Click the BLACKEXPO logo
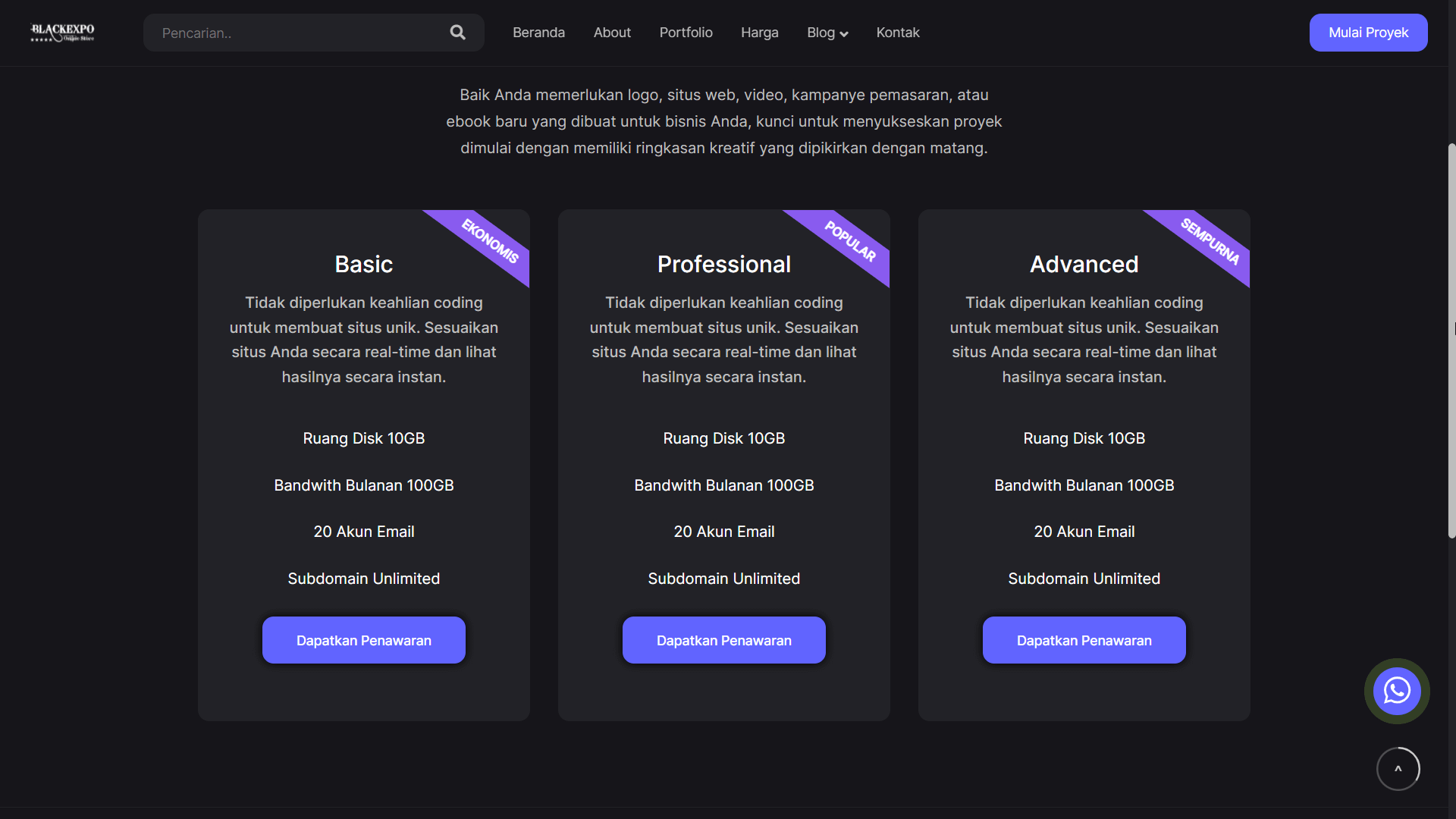The image size is (1456, 819). pyautogui.click(x=62, y=32)
